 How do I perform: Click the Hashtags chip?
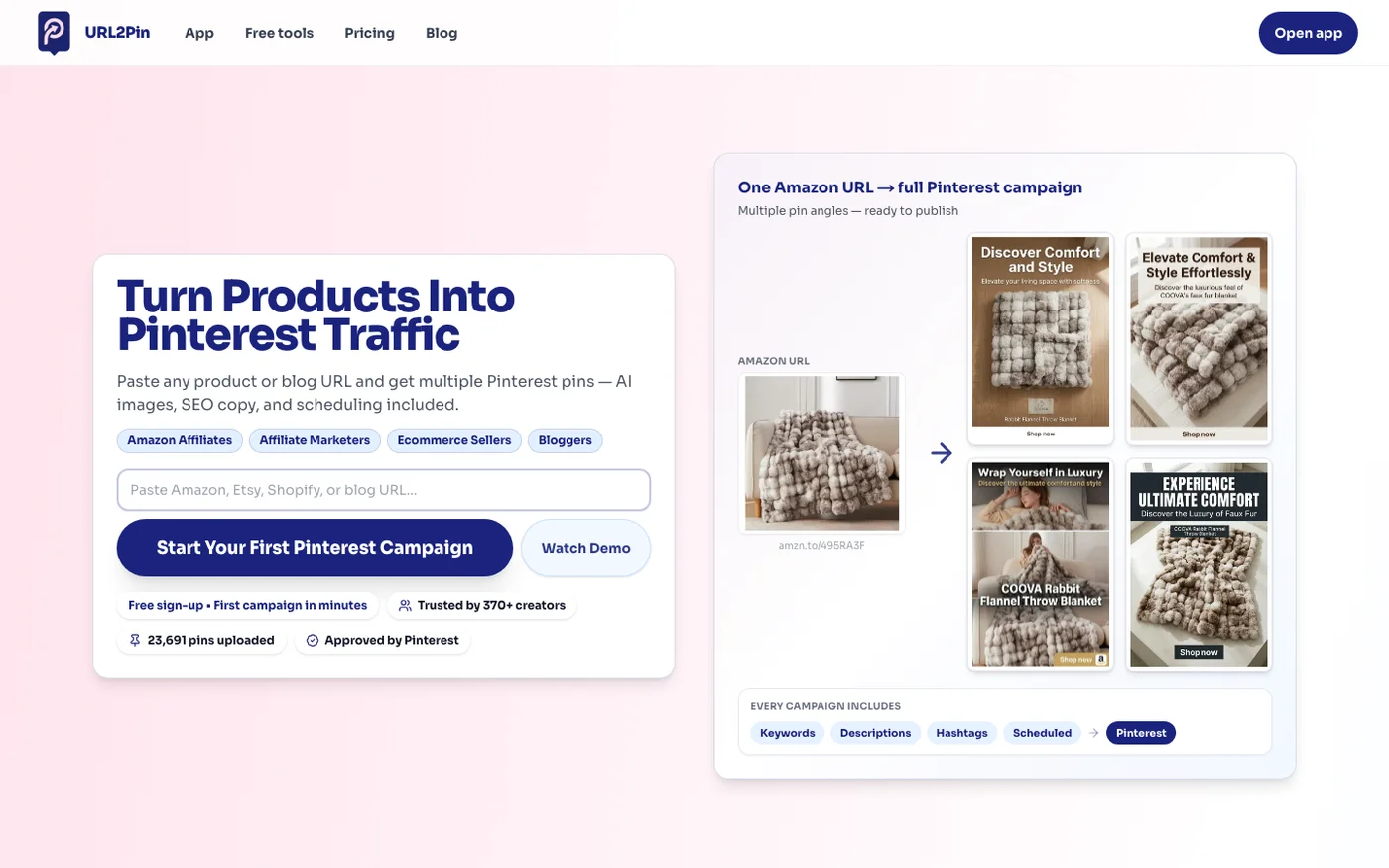961,733
